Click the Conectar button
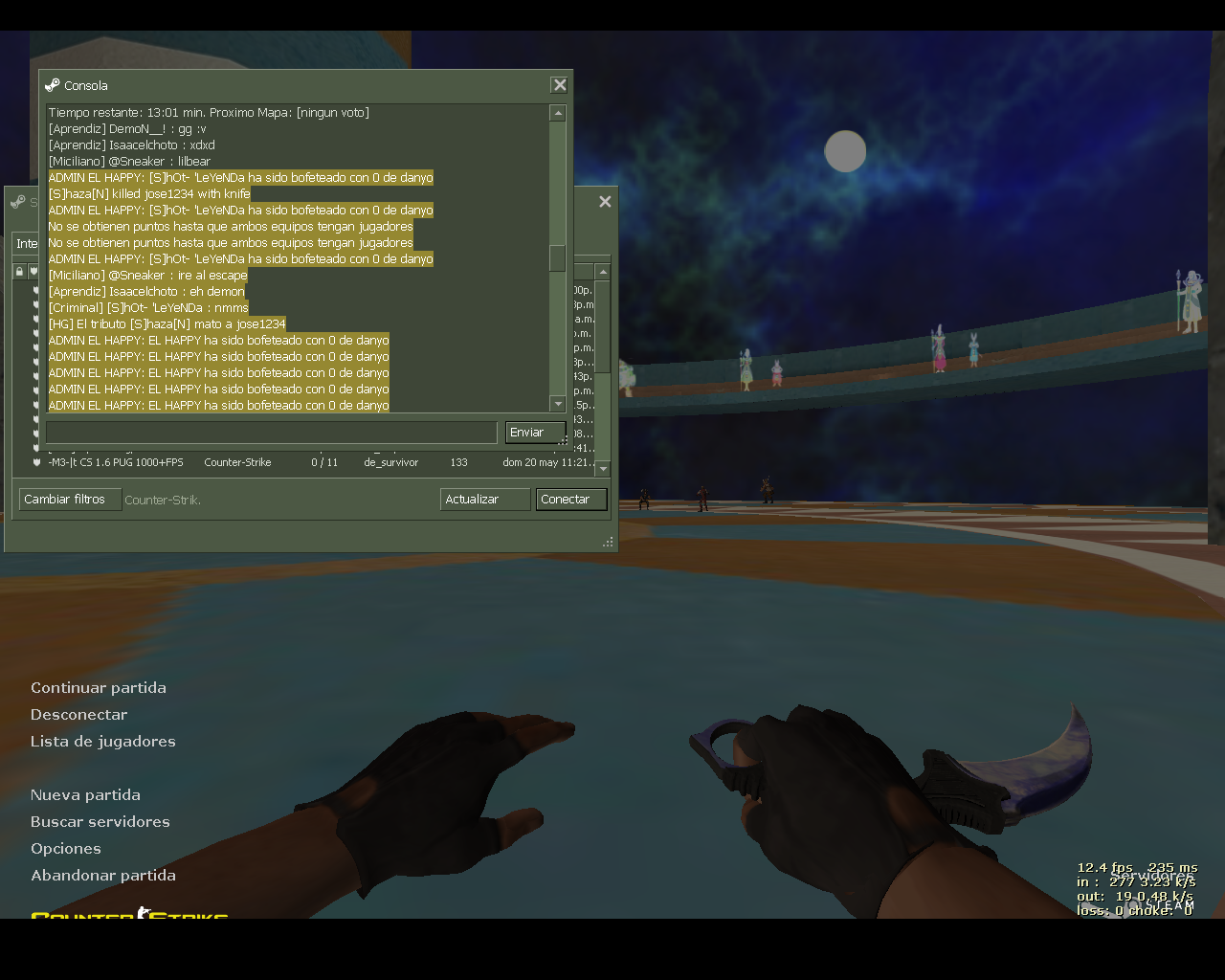Screen dimensions: 1225x980 coord(571,500)
